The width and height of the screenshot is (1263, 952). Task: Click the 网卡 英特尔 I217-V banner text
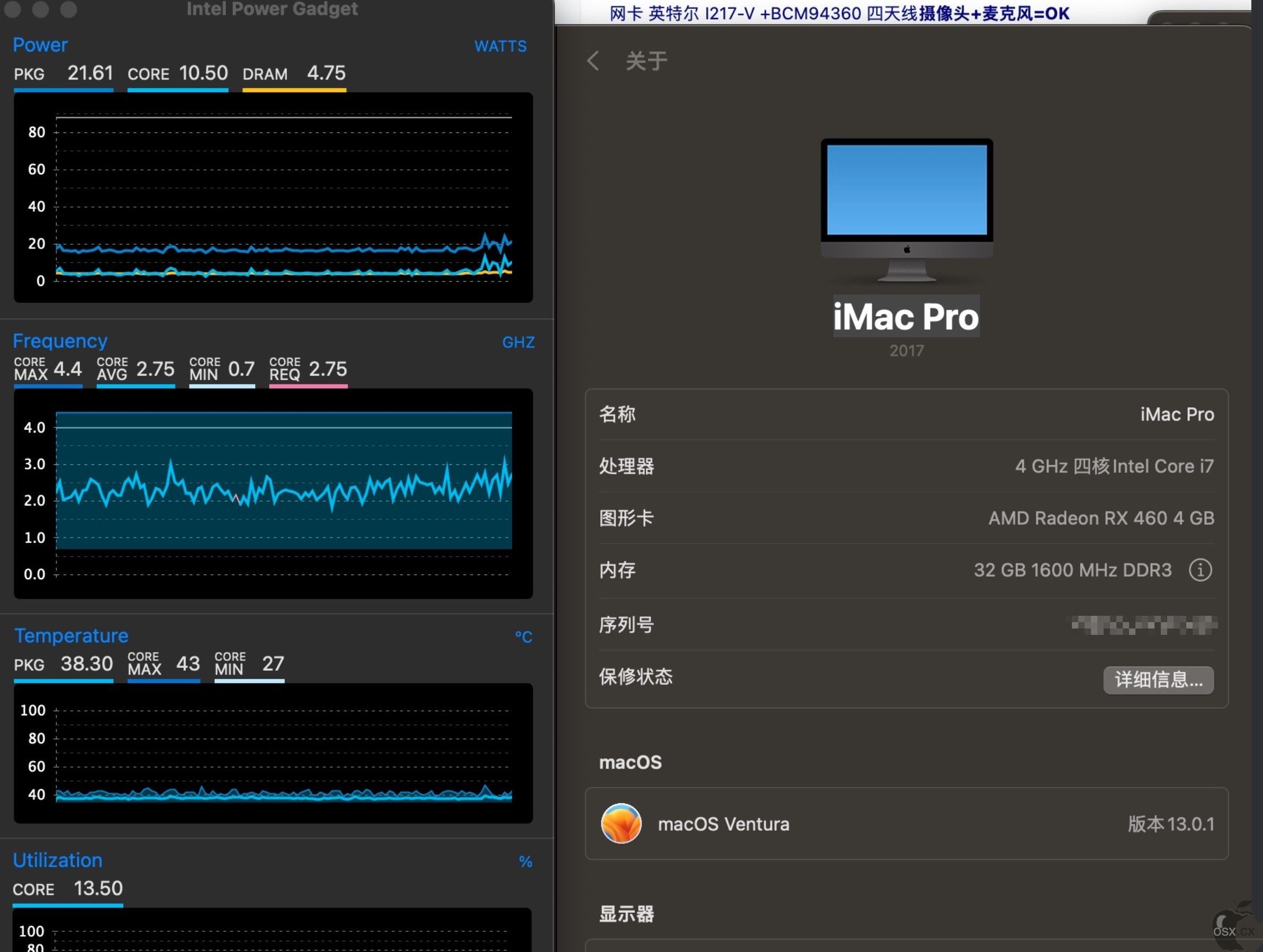point(840,13)
